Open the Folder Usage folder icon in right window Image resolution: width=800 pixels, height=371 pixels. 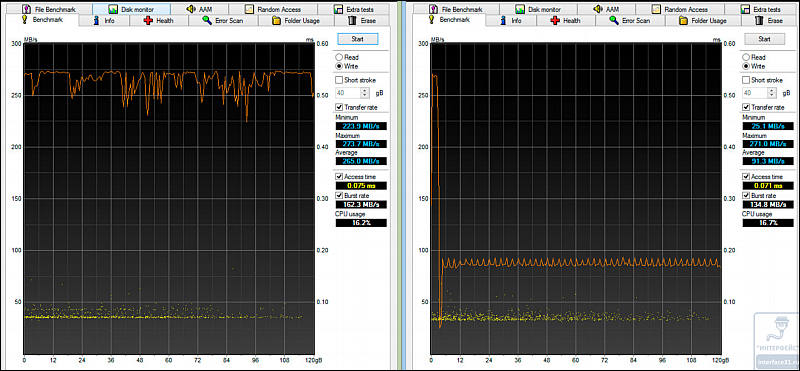(684, 20)
